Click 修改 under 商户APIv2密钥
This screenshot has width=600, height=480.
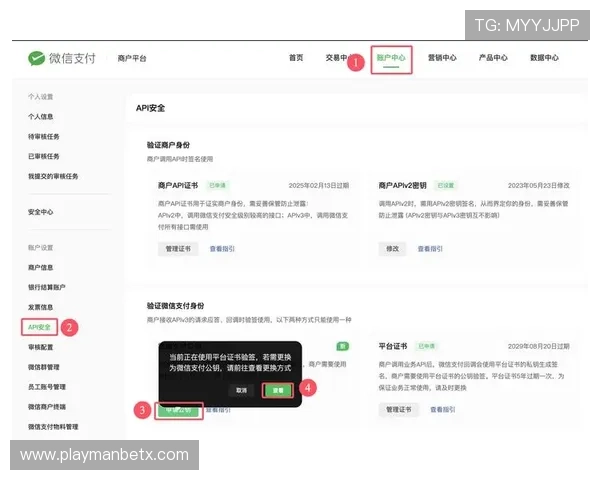(392, 249)
